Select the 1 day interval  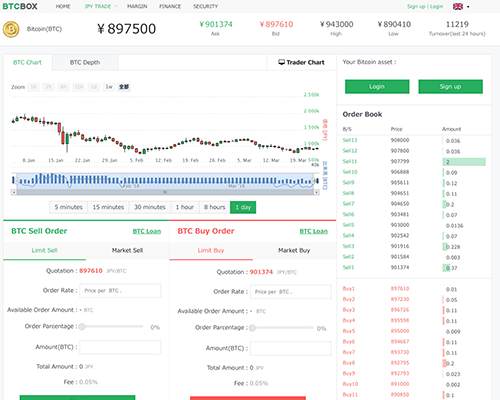pyautogui.click(x=243, y=207)
